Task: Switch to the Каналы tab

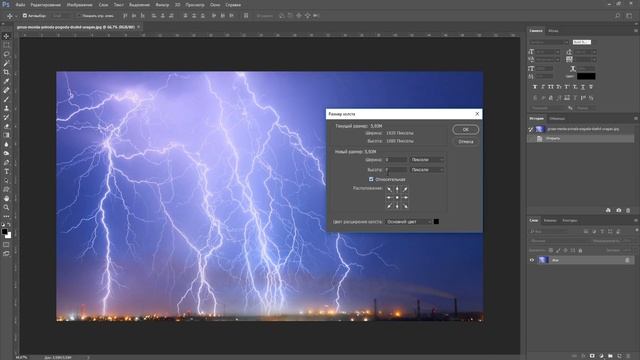Action: click(550, 220)
